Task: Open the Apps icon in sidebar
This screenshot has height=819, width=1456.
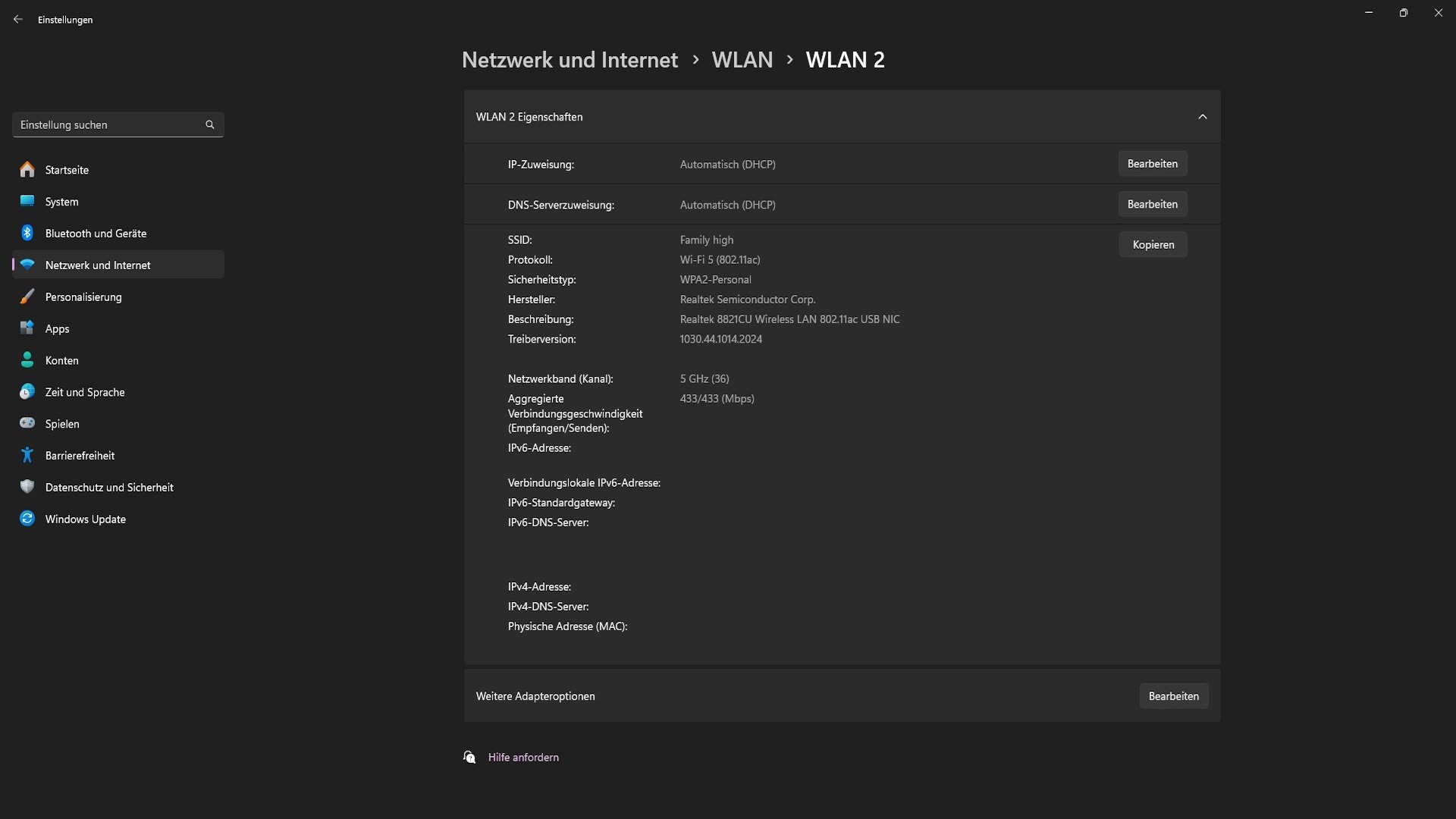Action: 27,328
